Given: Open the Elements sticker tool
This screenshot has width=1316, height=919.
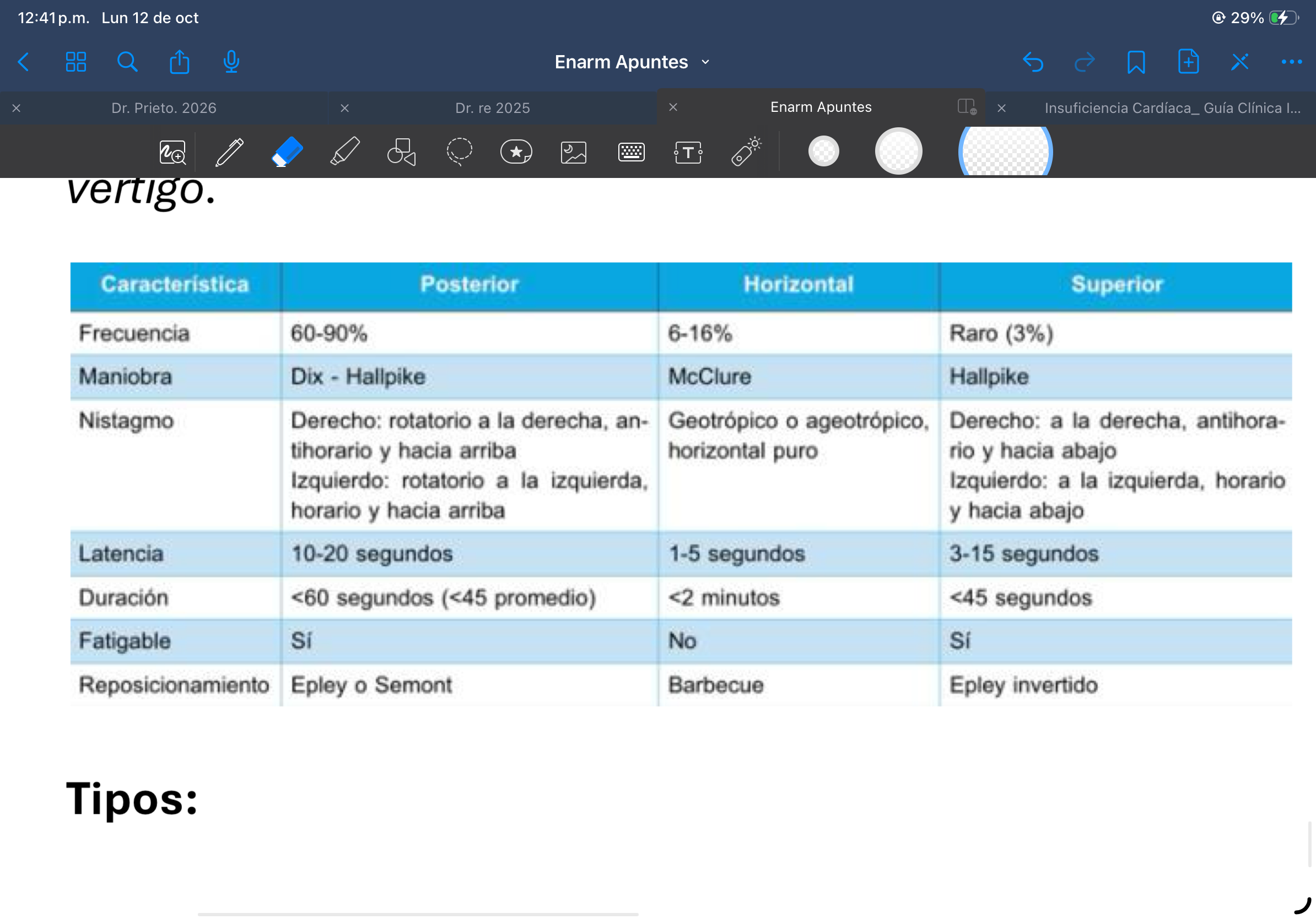Looking at the screenshot, I should [x=516, y=153].
